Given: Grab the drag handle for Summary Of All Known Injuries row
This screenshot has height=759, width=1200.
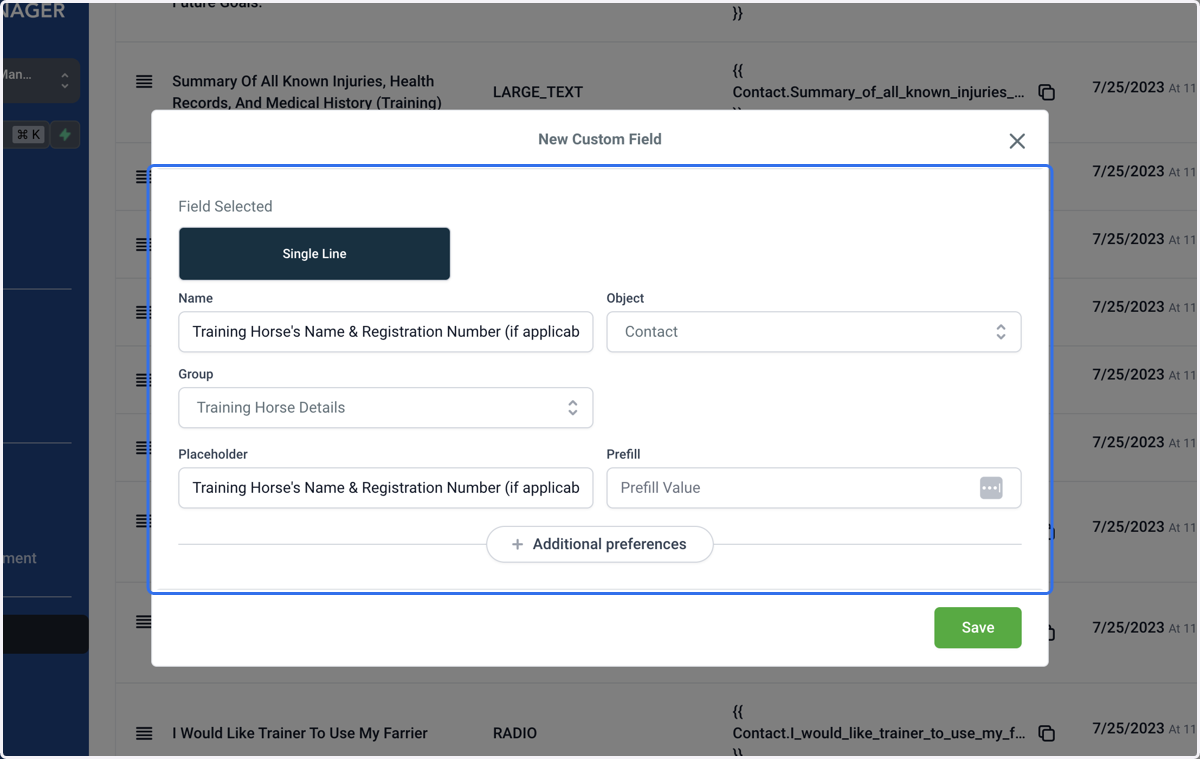Looking at the screenshot, I should pyautogui.click(x=144, y=81).
